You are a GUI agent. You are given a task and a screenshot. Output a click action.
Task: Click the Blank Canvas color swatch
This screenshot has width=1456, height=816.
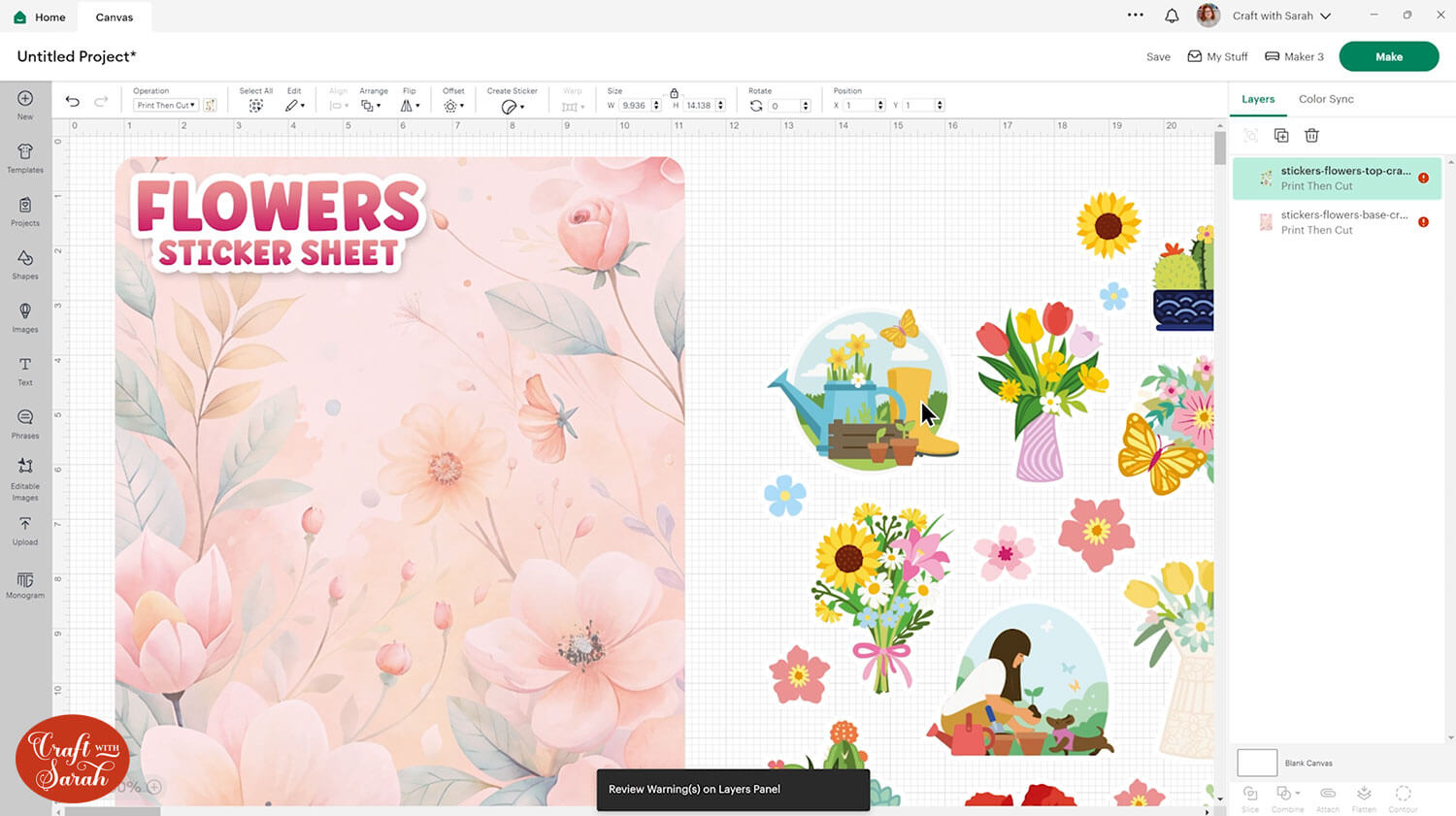click(1257, 763)
